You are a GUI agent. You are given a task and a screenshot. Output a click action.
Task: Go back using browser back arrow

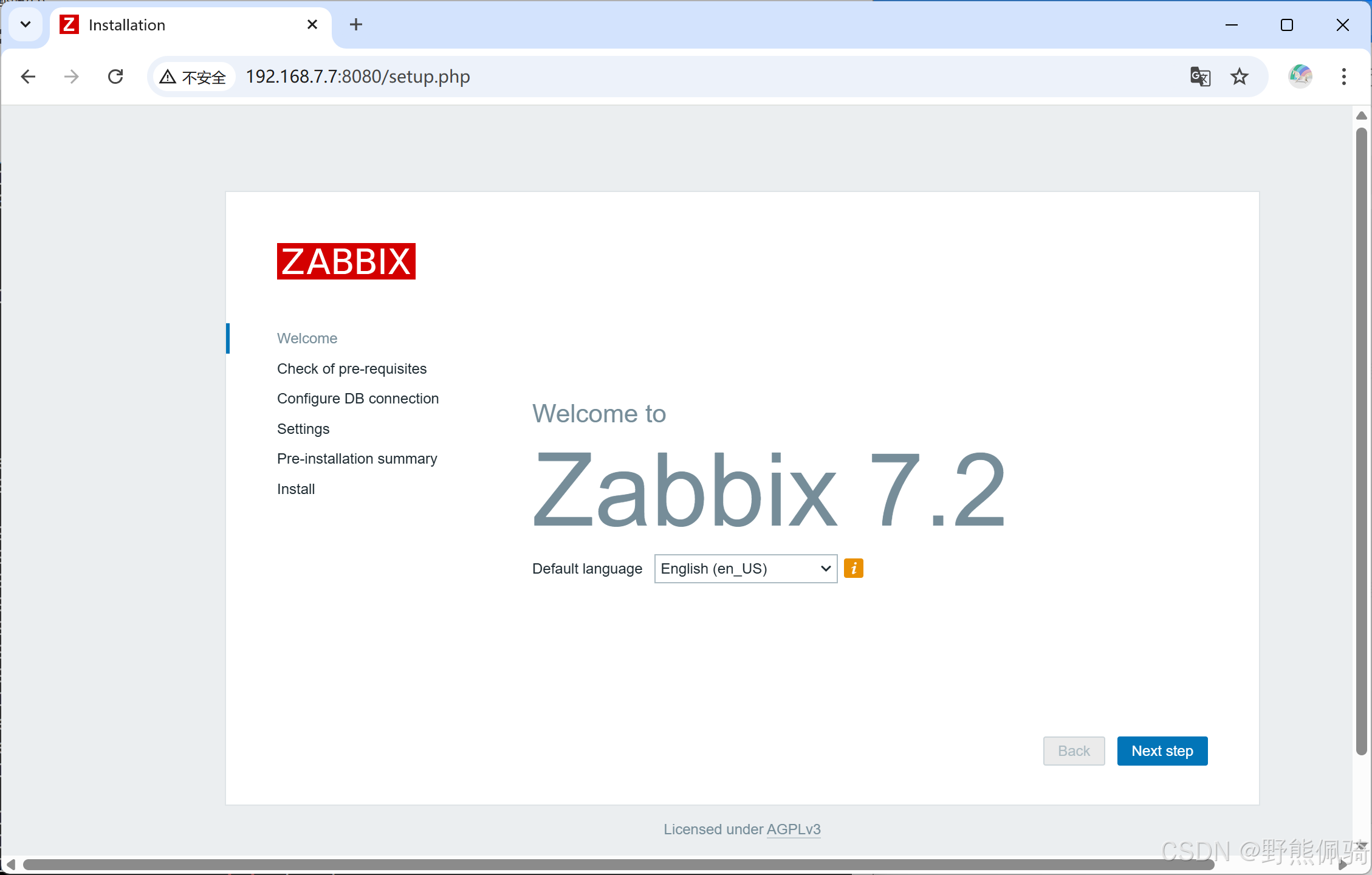(x=28, y=77)
